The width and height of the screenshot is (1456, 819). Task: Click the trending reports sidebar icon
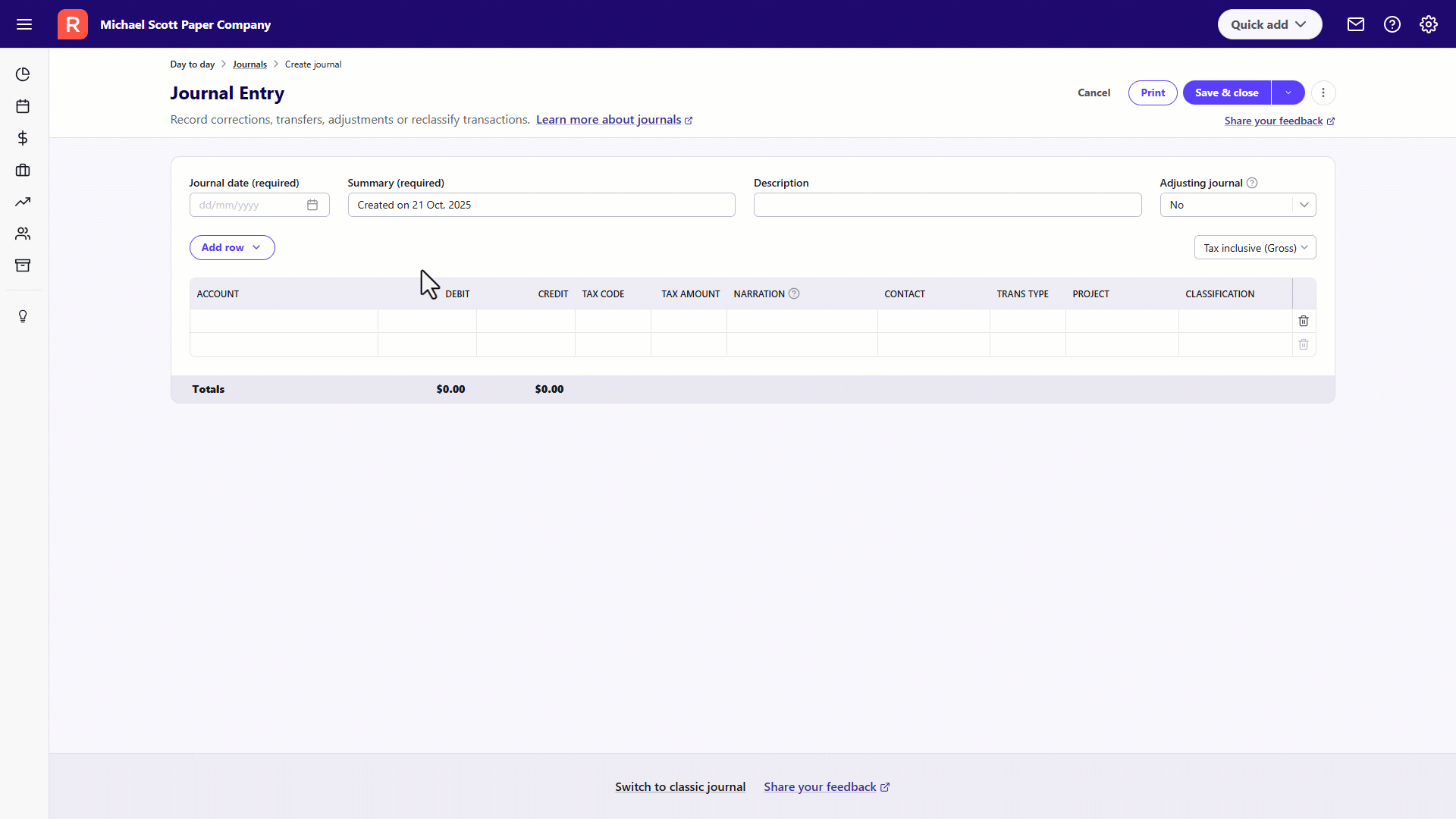pos(23,202)
